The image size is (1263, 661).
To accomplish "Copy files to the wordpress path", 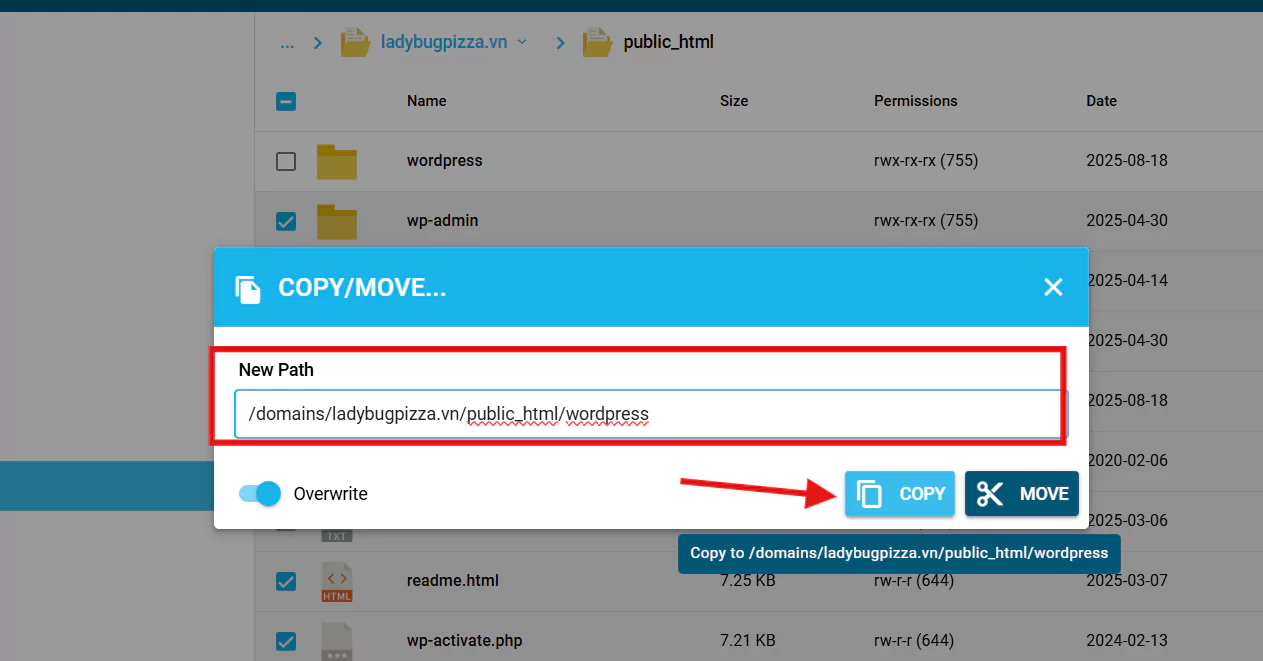I will click(x=900, y=494).
